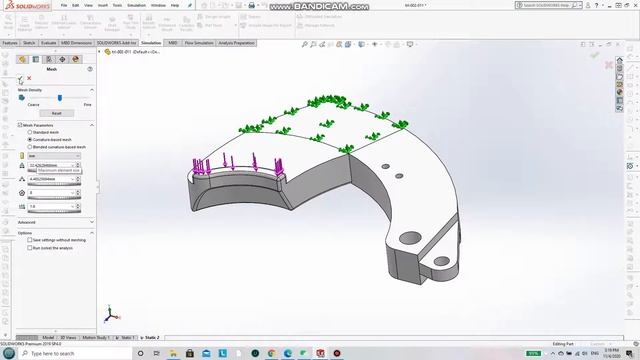Click the red cancel X in graphics corner
The width and height of the screenshot is (640, 360).
click(609, 65)
